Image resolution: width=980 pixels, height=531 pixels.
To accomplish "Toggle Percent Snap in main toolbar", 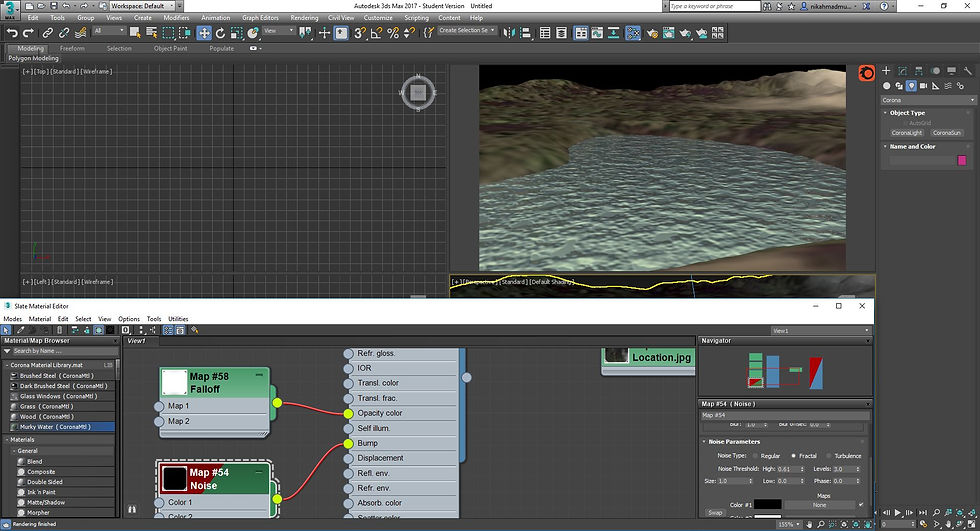I will [x=392, y=33].
